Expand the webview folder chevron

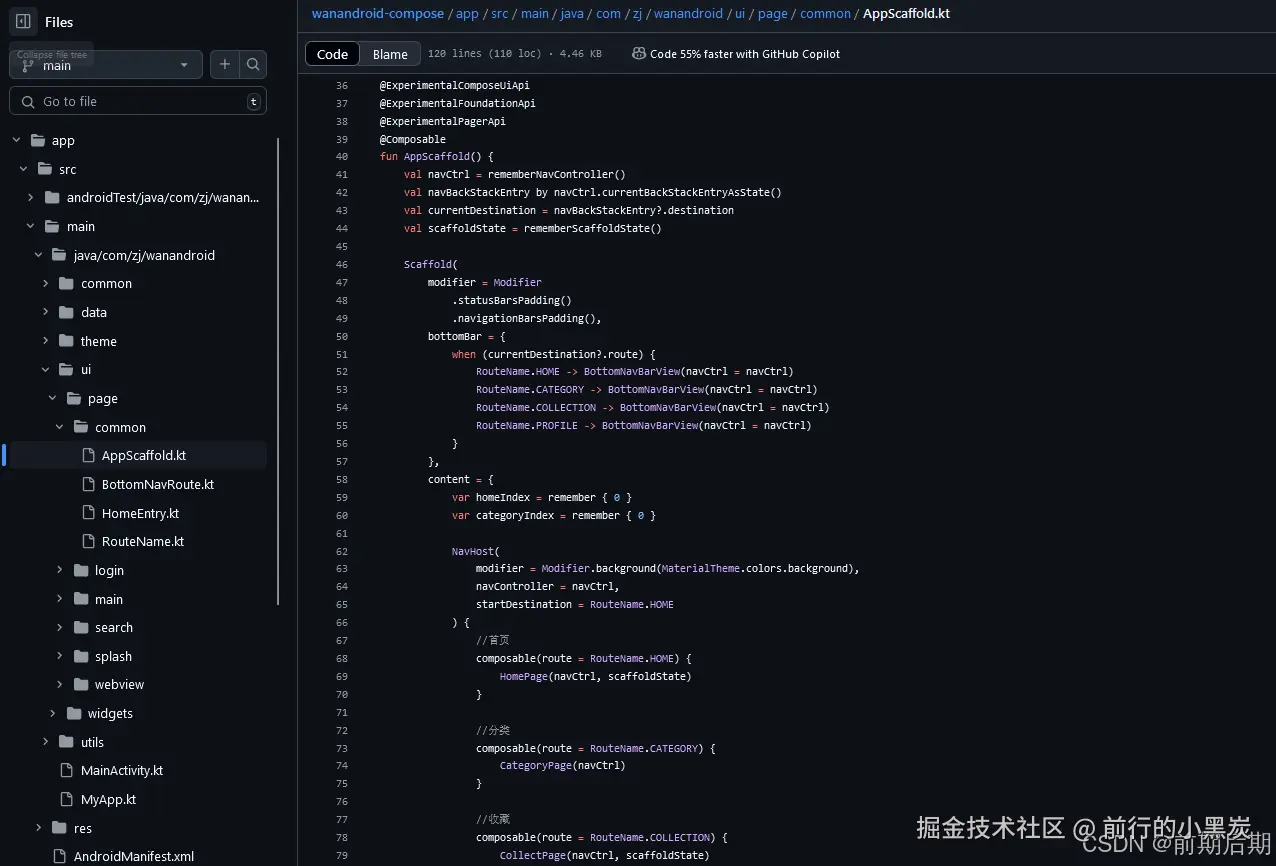[60, 684]
